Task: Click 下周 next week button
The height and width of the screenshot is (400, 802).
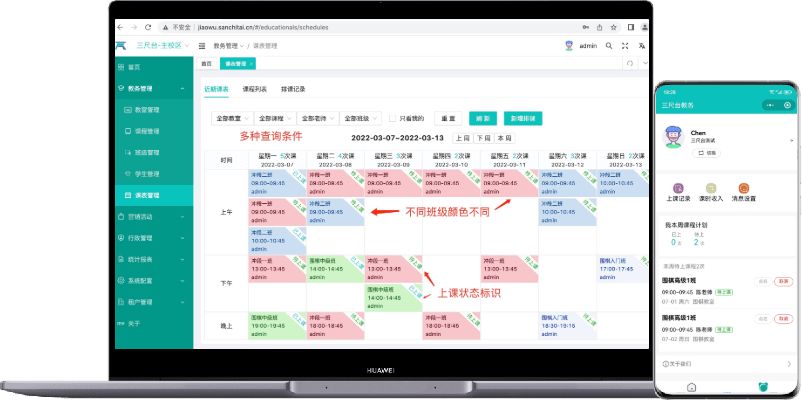Action: tap(483, 137)
